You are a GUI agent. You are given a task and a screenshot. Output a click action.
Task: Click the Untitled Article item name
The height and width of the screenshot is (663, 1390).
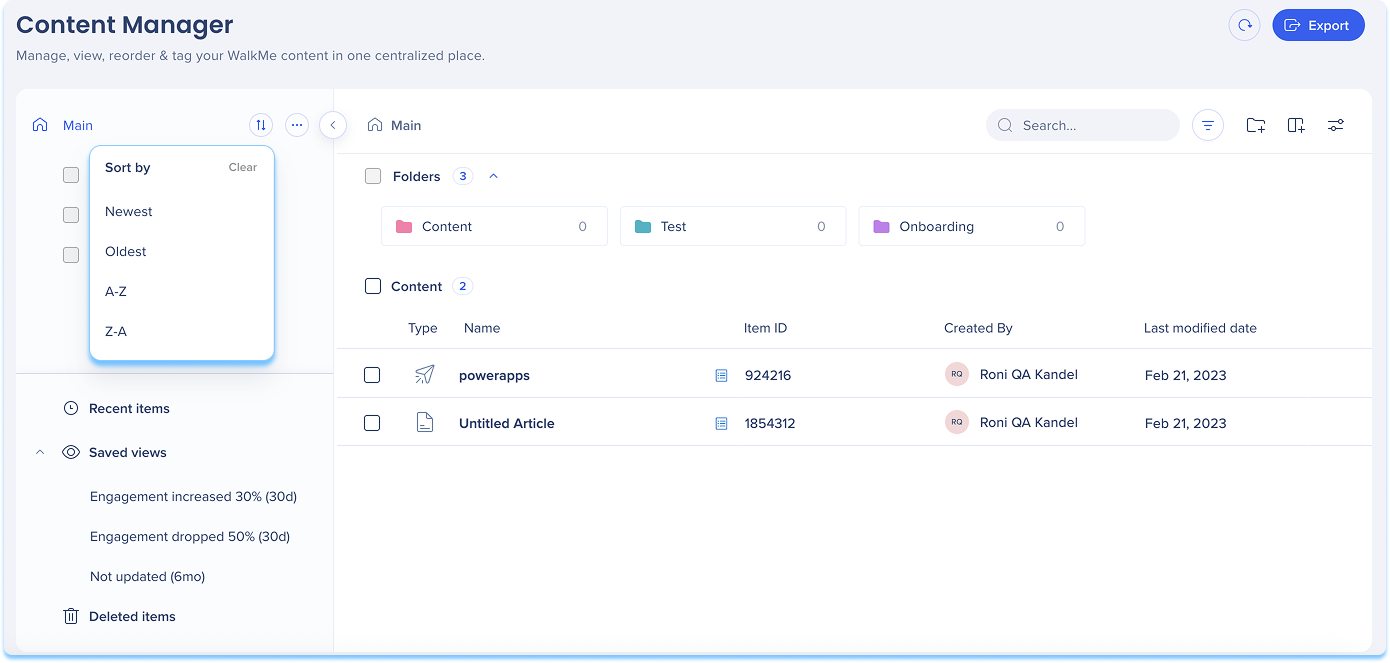(x=507, y=423)
